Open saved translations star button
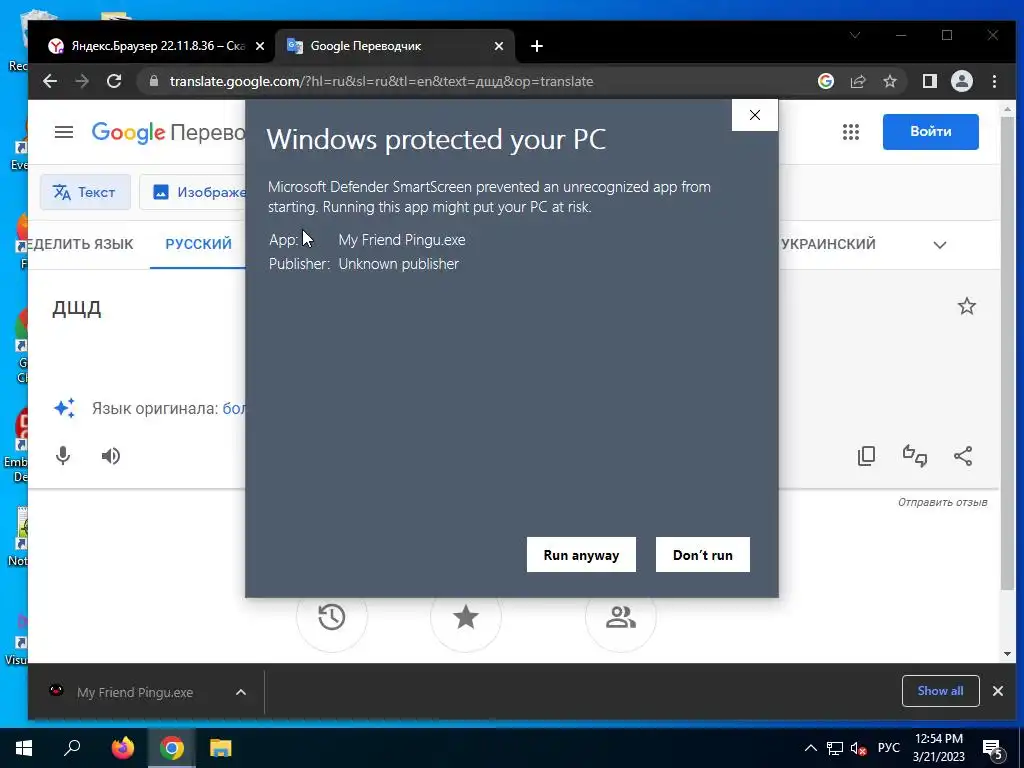 point(466,616)
